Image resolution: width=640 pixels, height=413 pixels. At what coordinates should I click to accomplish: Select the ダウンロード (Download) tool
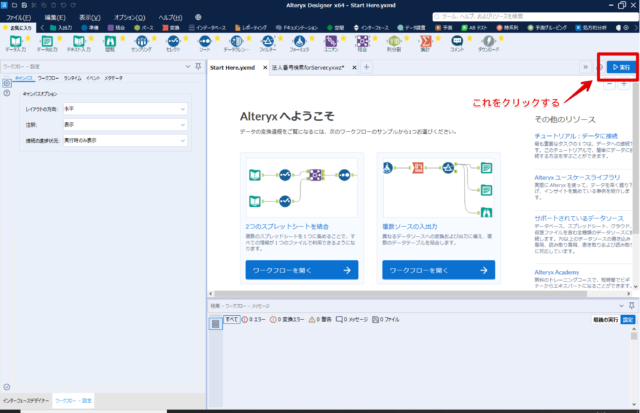click(489, 42)
